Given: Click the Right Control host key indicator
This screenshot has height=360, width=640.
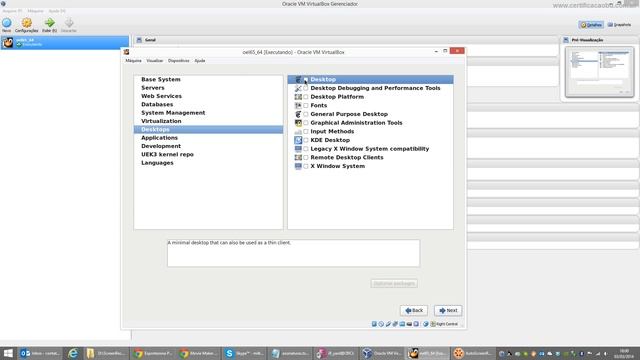Looking at the screenshot, I should [x=444, y=324].
